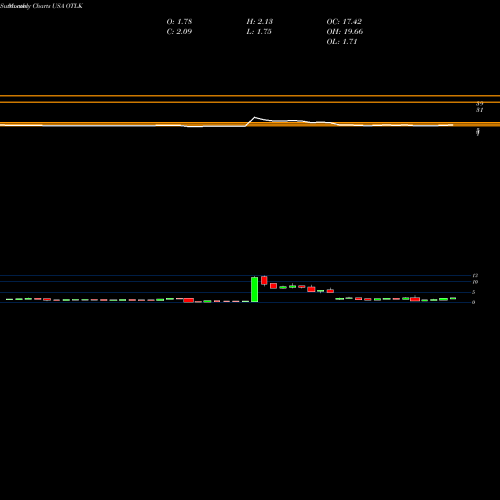This screenshot has height=500, width=500.
Task: Click the 31 label on the upper indicator axis
Action: [x=479, y=110]
